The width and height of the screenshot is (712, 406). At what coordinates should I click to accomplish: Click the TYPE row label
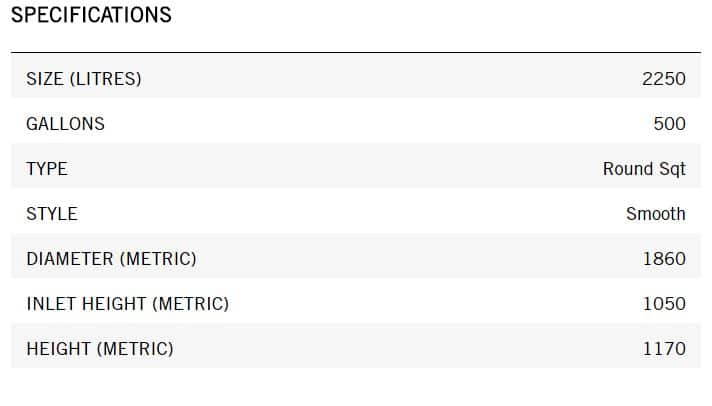point(47,169)
